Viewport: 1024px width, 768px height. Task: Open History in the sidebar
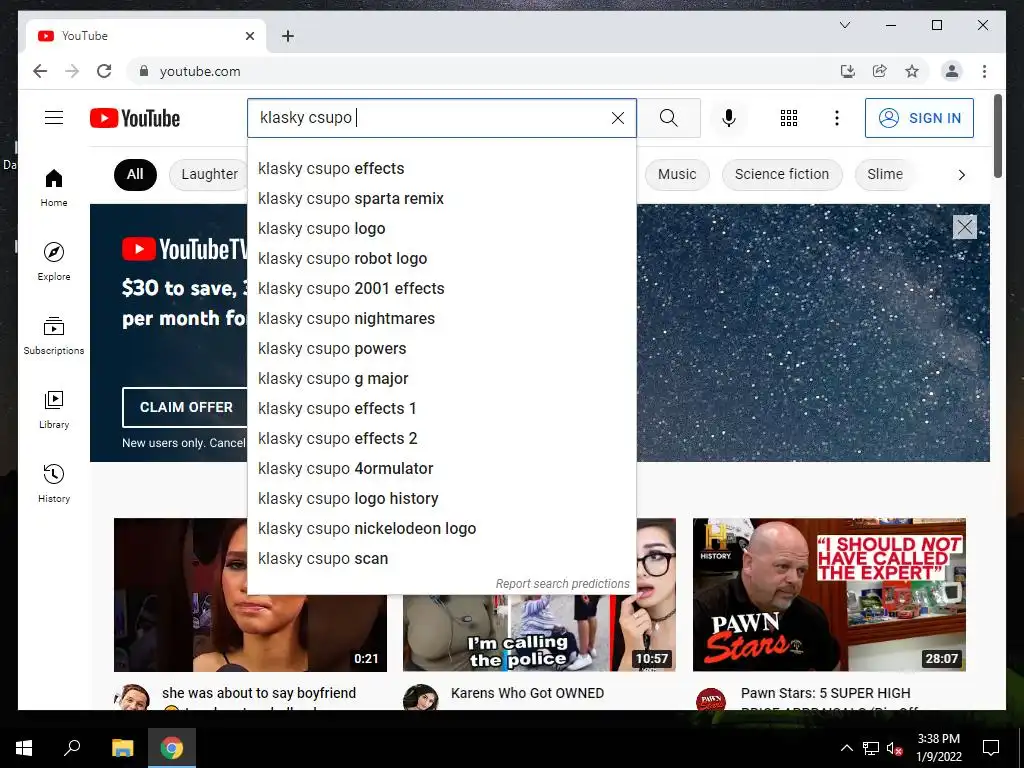point(54,483)
